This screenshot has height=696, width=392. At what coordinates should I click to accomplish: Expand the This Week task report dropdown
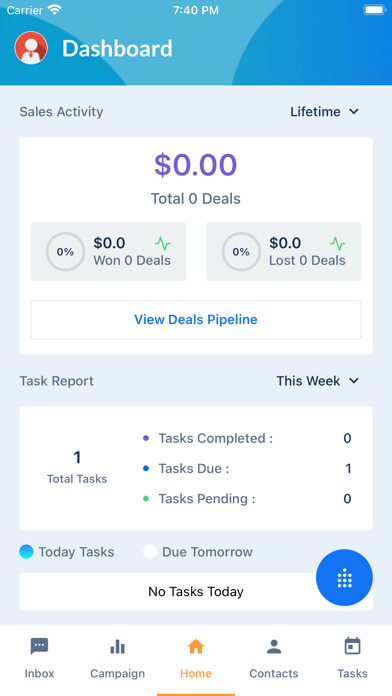pos(317,381)
